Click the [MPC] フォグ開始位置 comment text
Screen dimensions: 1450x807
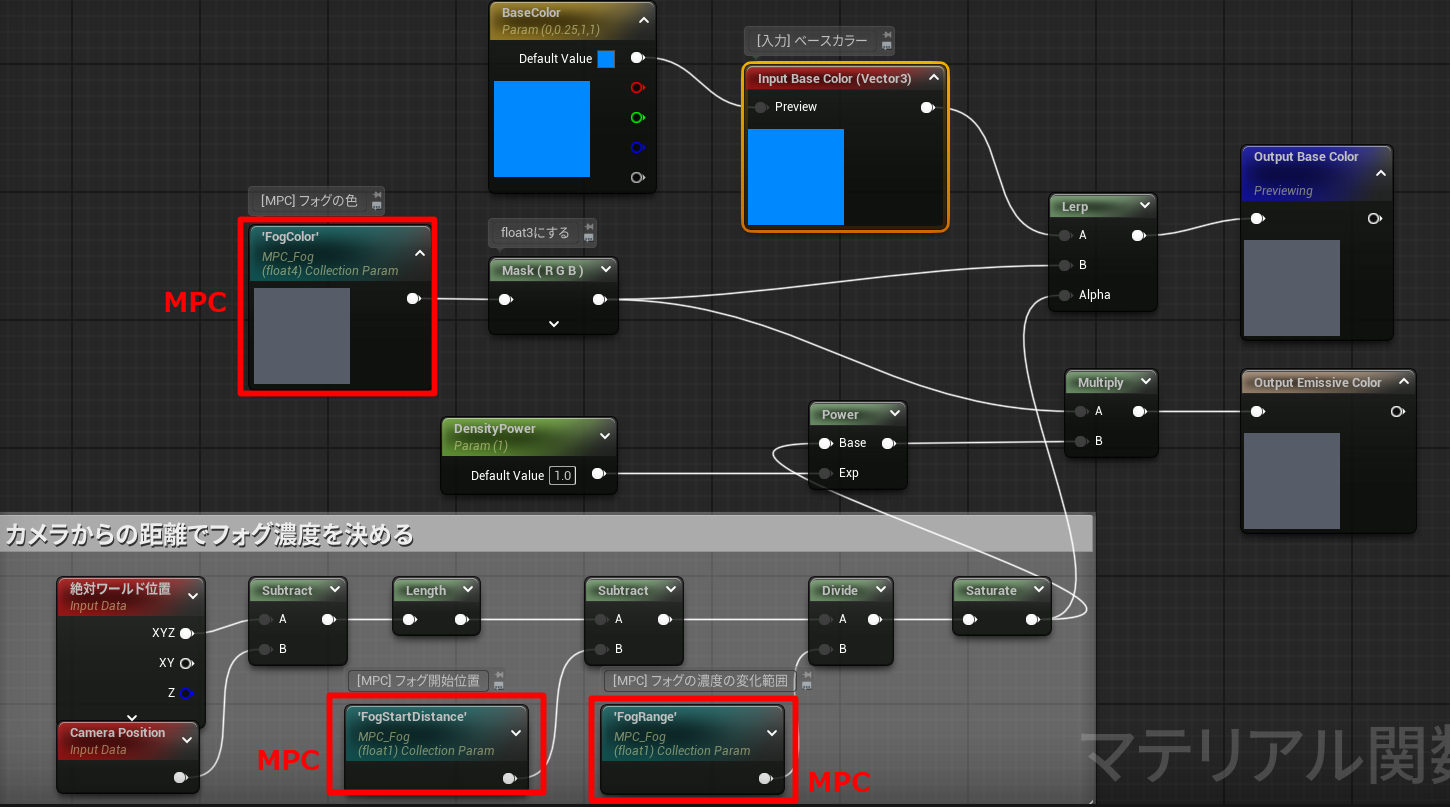(418, 681)
